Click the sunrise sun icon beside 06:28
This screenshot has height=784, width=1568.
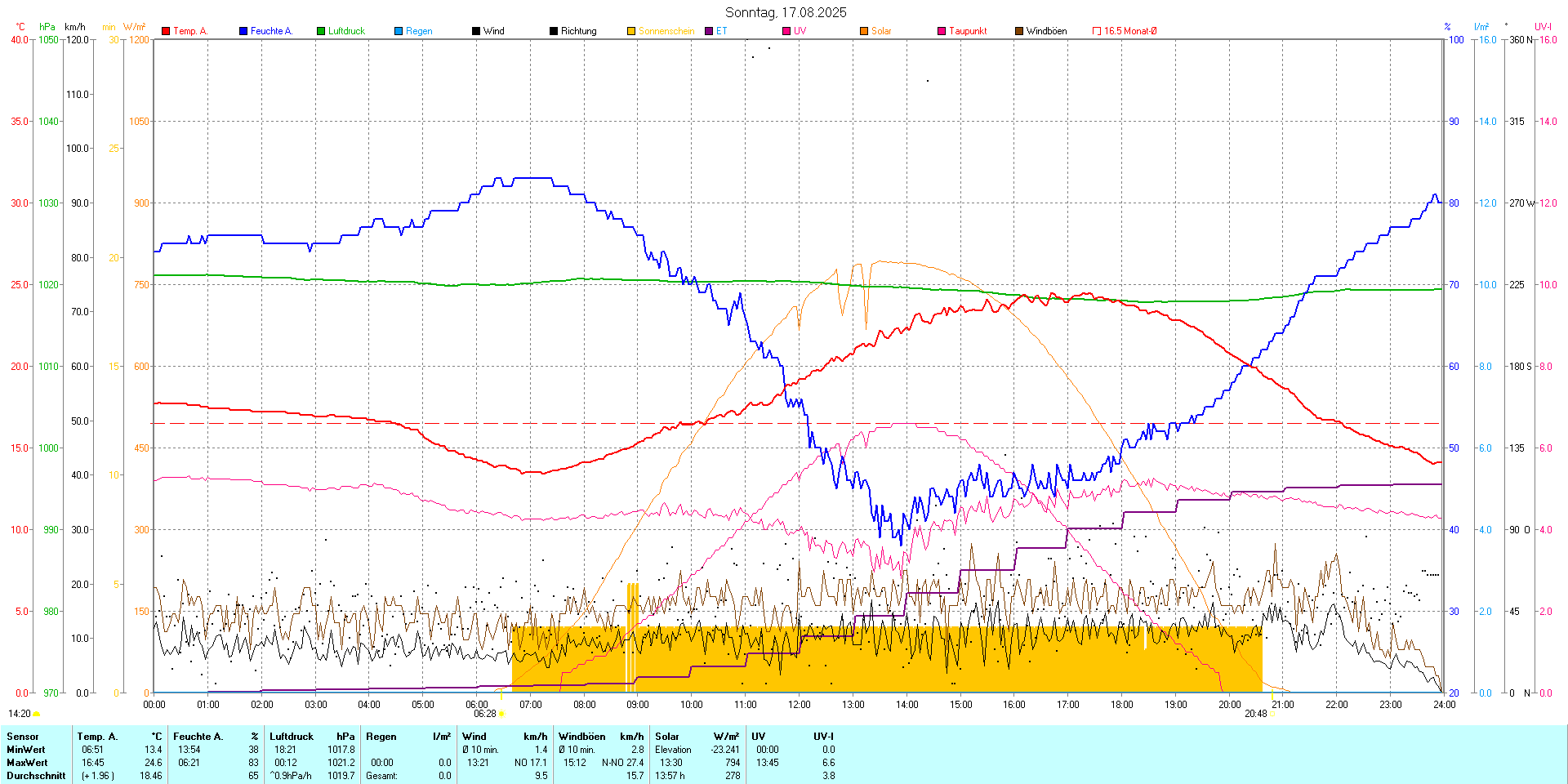pyautogui.click(x=501, y=714)
